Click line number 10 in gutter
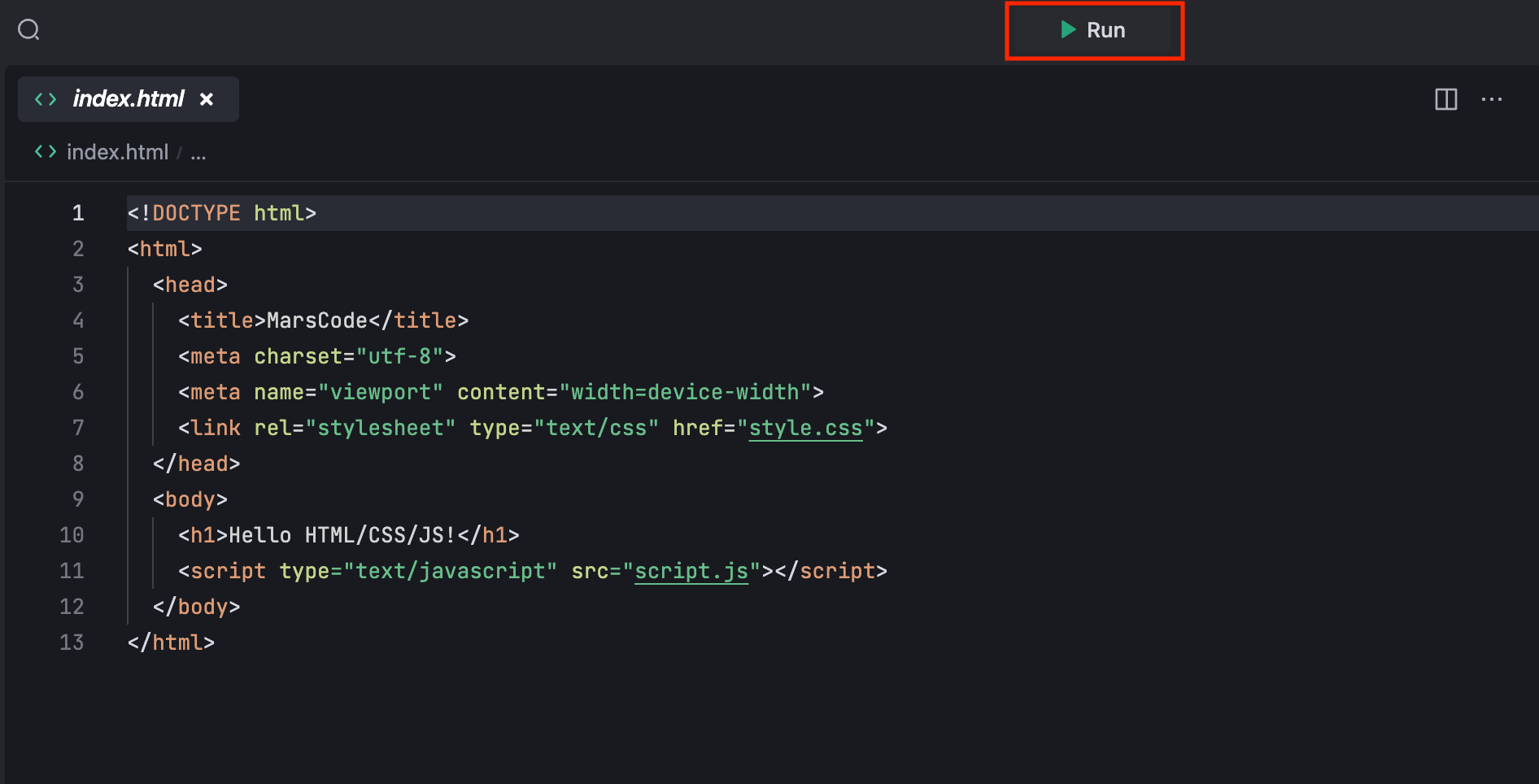 click(x=72, y=535)
